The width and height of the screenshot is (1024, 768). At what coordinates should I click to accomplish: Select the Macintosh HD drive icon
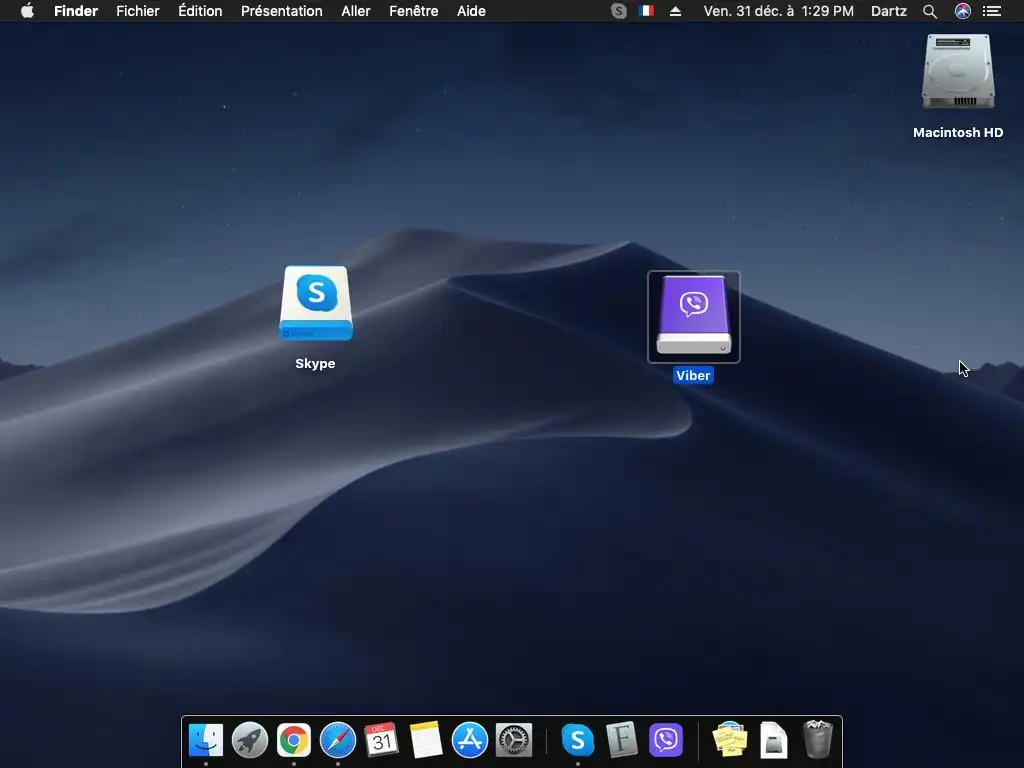958,72
